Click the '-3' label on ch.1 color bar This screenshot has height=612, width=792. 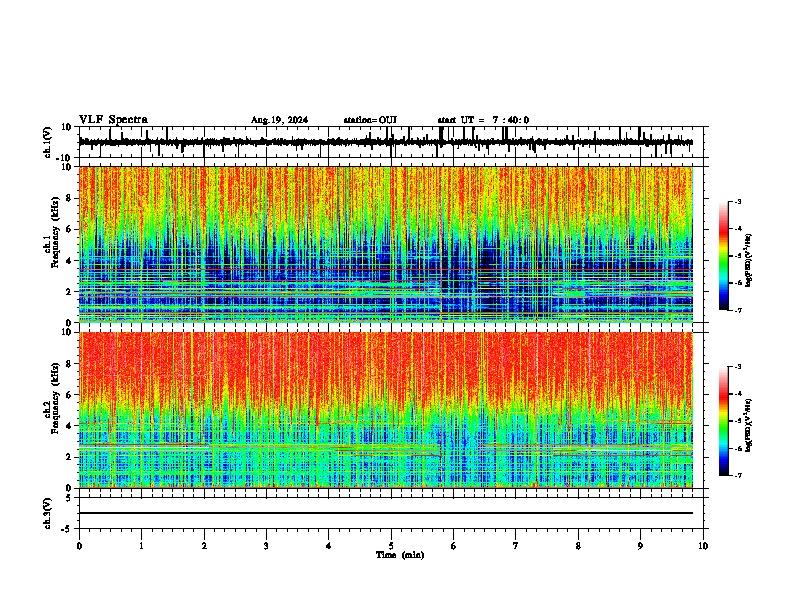[x=737, y=201]
